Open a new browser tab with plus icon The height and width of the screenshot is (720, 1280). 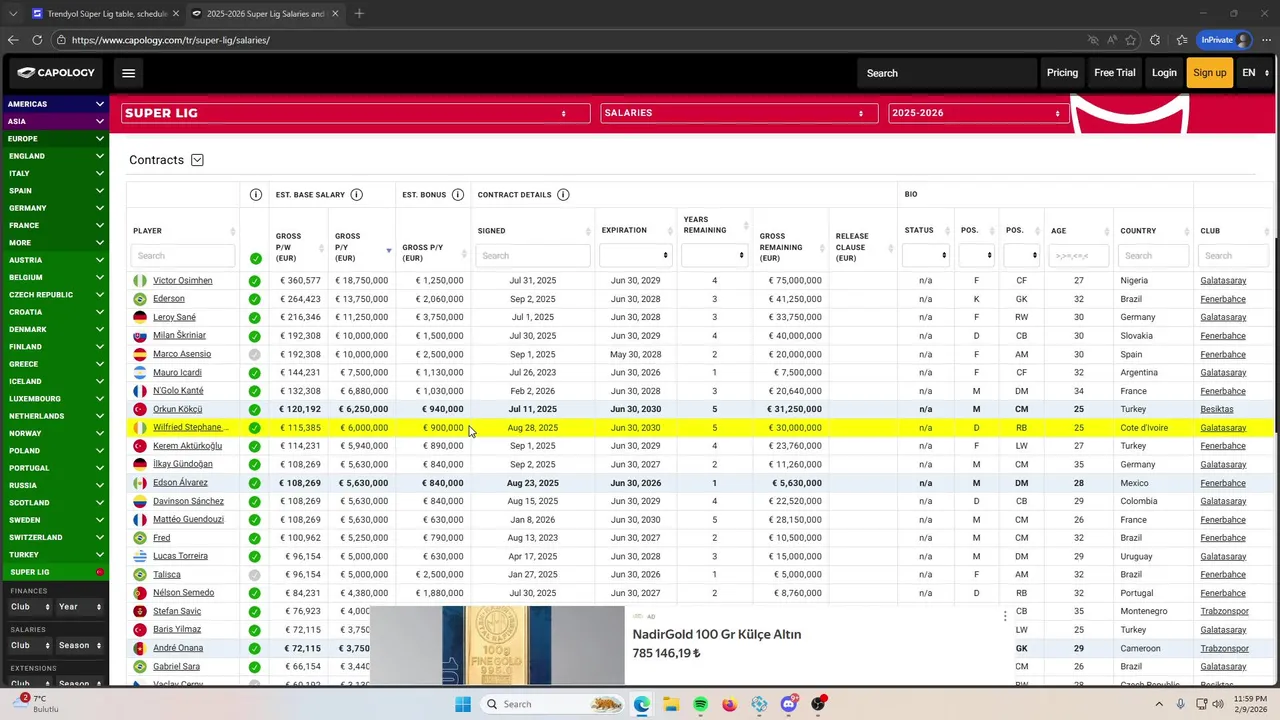pos(359,14)
